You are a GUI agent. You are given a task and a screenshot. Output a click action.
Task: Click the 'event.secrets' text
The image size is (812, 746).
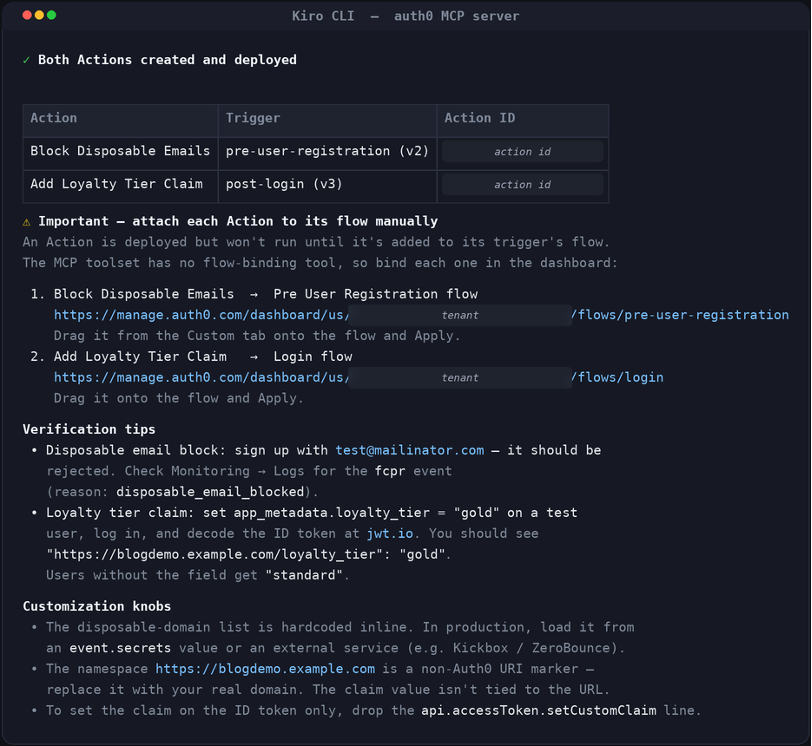pos(120,648)
